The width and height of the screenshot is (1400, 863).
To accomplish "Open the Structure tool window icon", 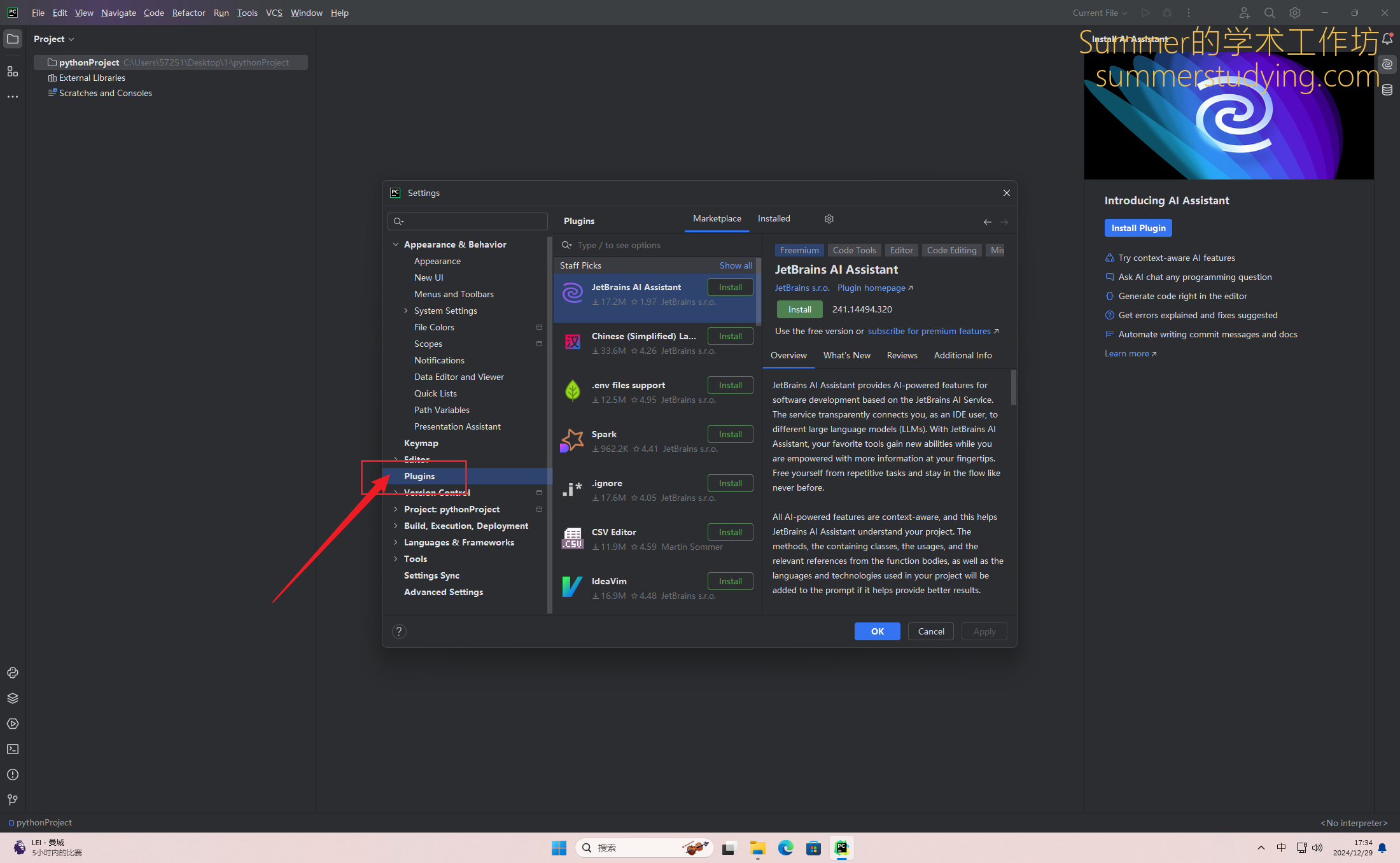I will click(13, 71).
